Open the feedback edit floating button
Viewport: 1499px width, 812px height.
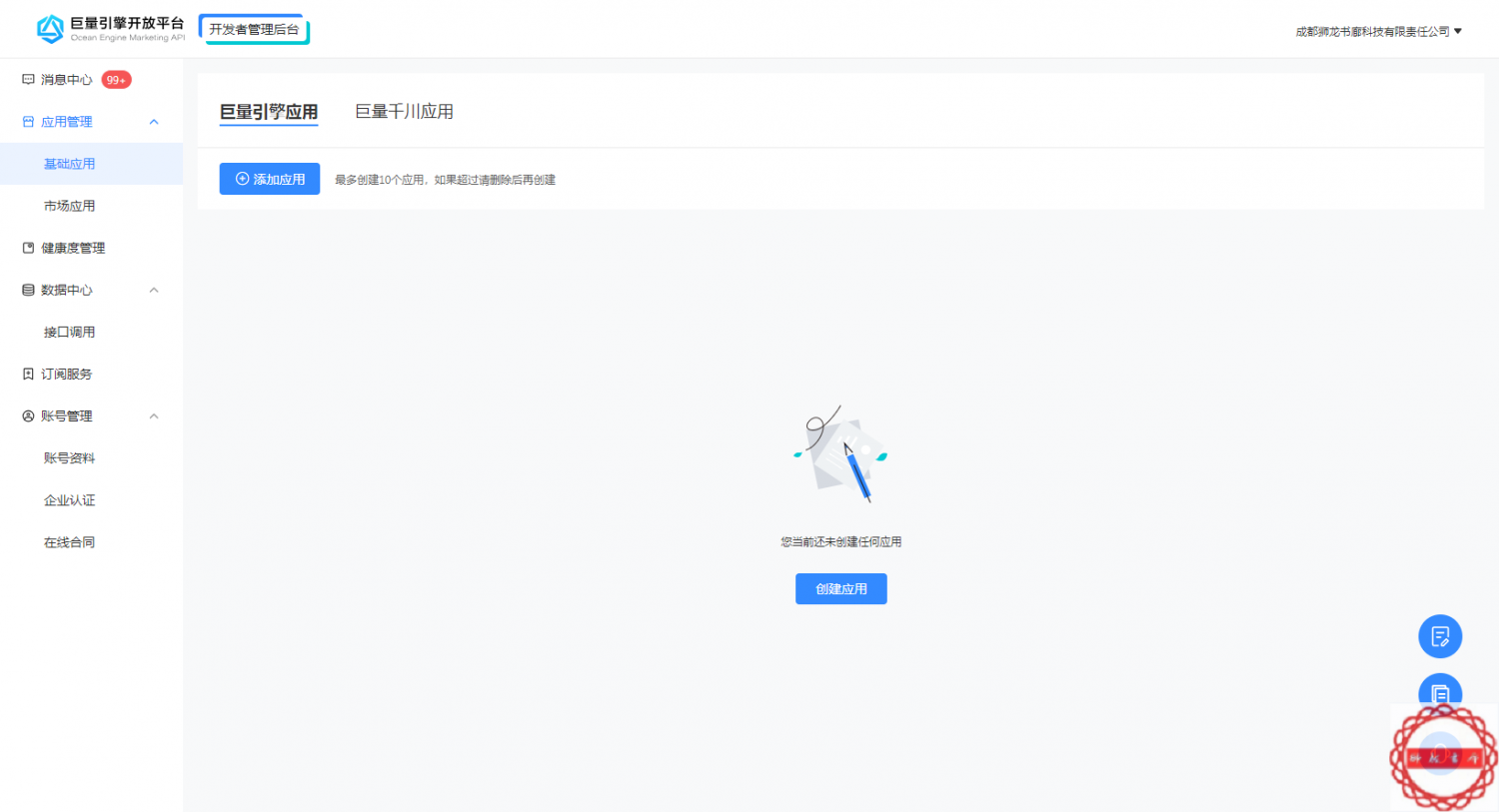1440,636
